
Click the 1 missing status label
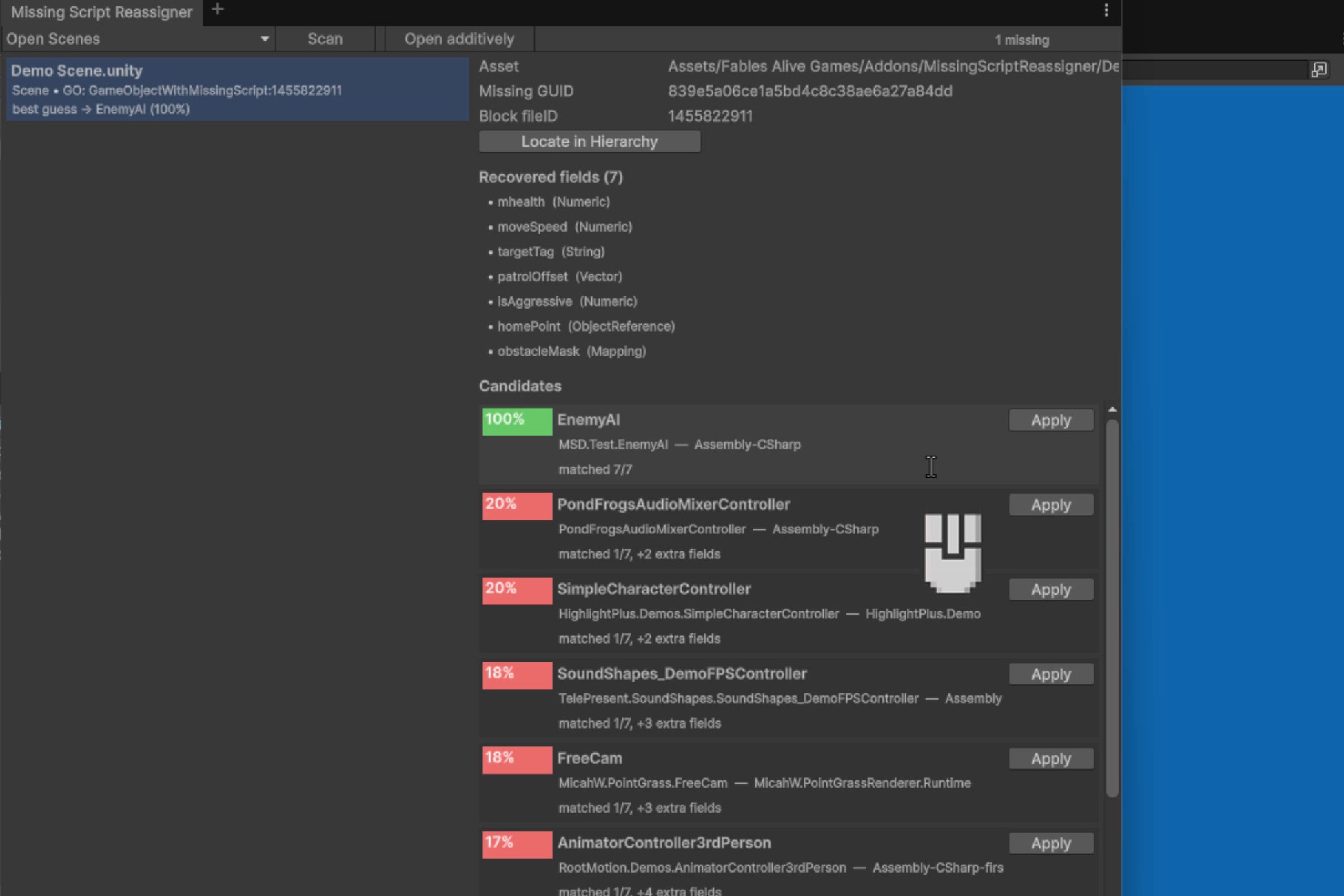point(1021,40)
